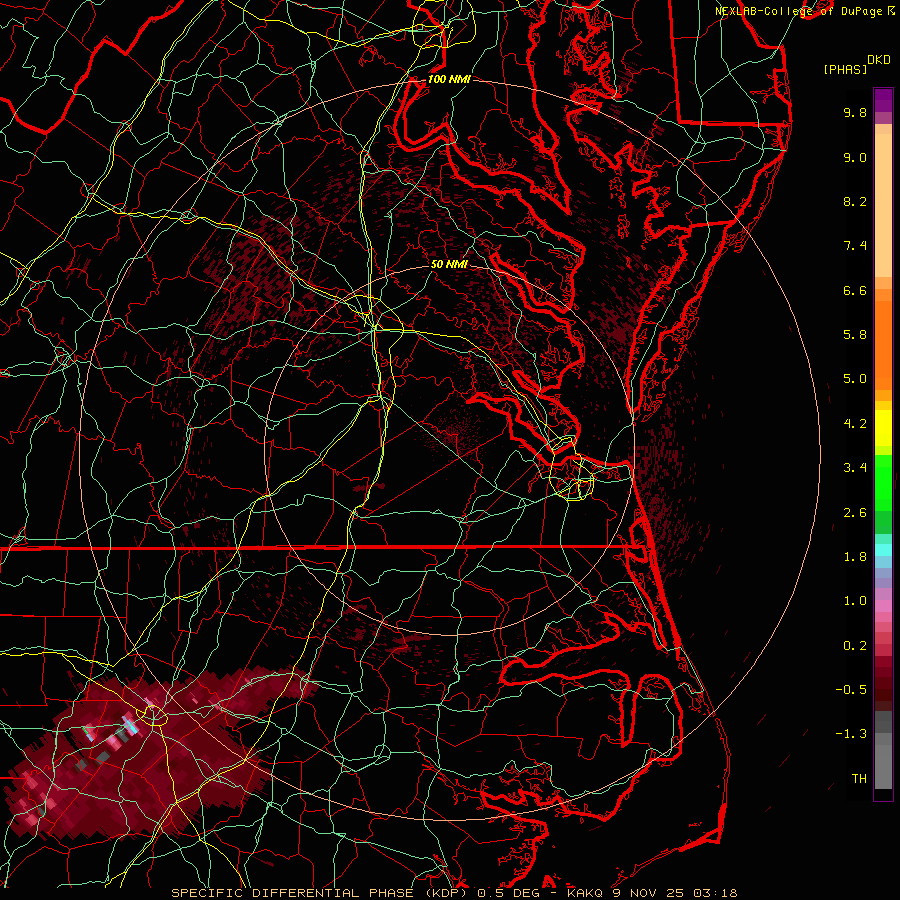
Task: Click the TH threshold label
Action: point(859,779)
